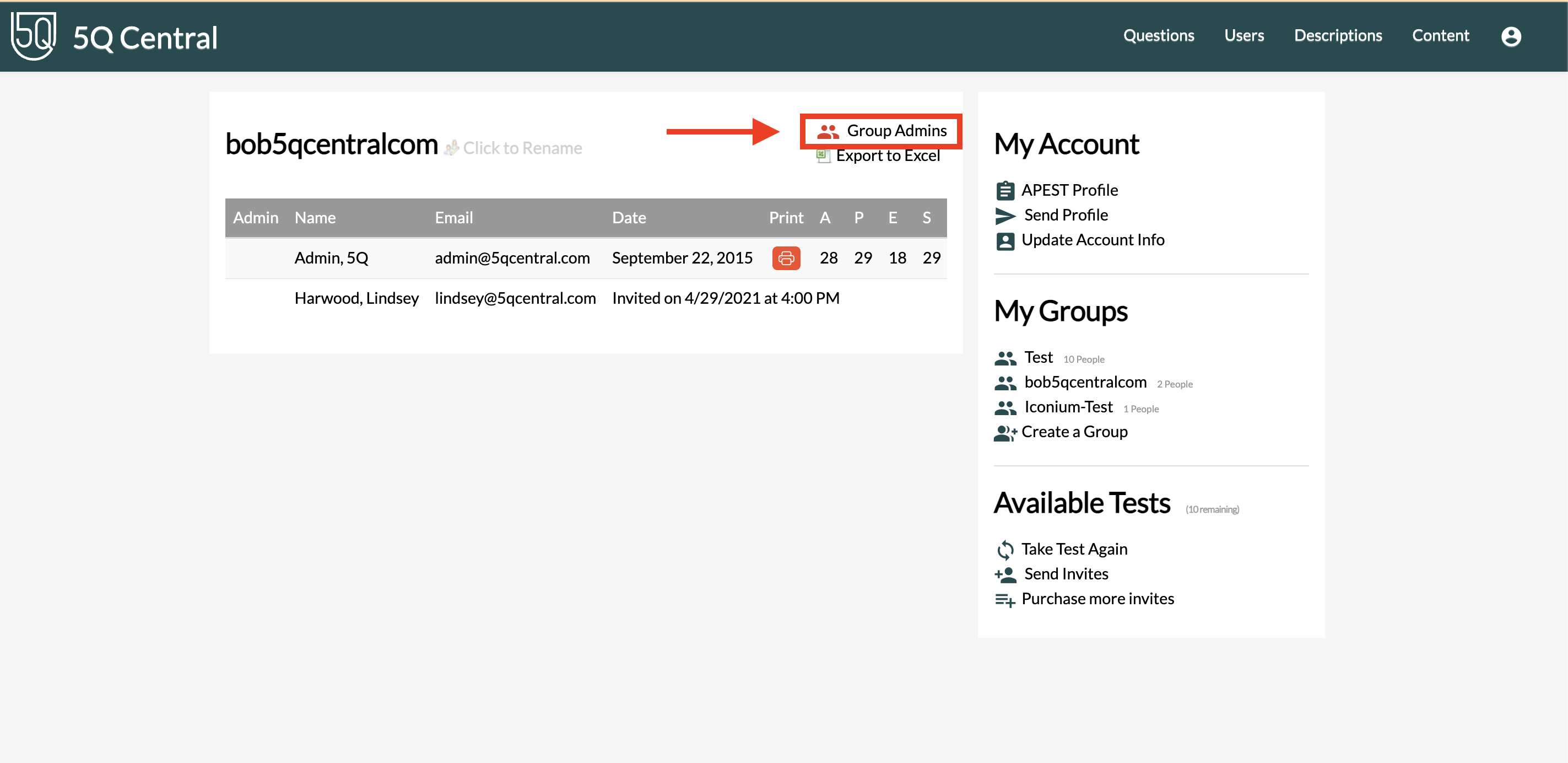The image size is (1568, 763).
Task: Open Update Account Info link
Action: (x=1092, y=240)
